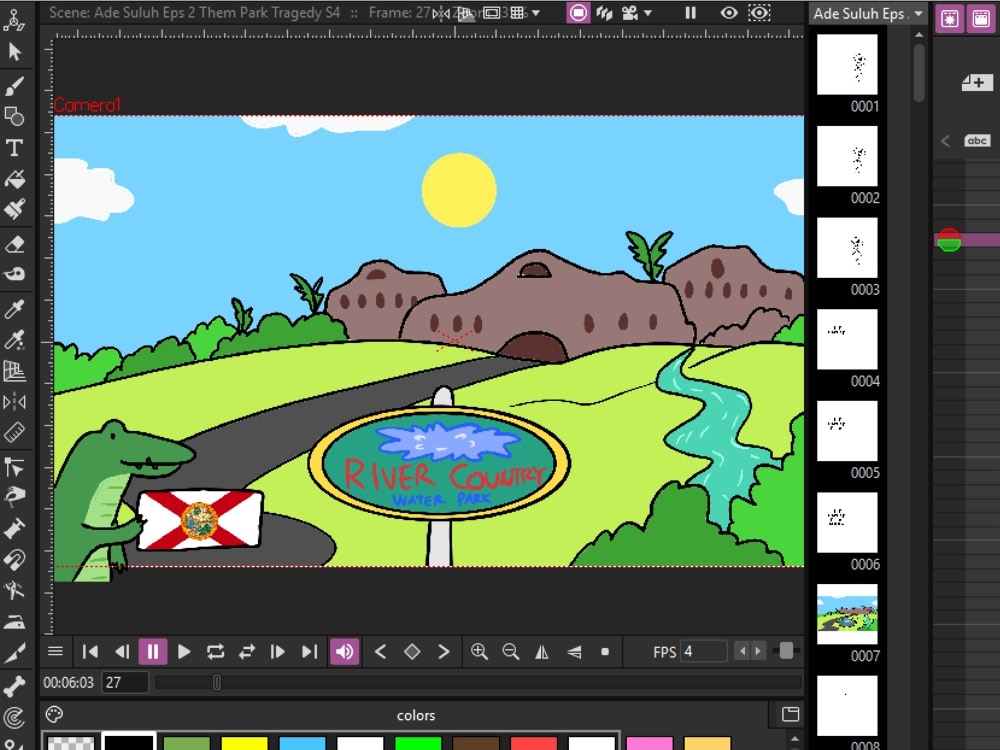Click the FPS value field
Image resolution: width=1000 pixels, height=750 pixels.
point(703,651)
